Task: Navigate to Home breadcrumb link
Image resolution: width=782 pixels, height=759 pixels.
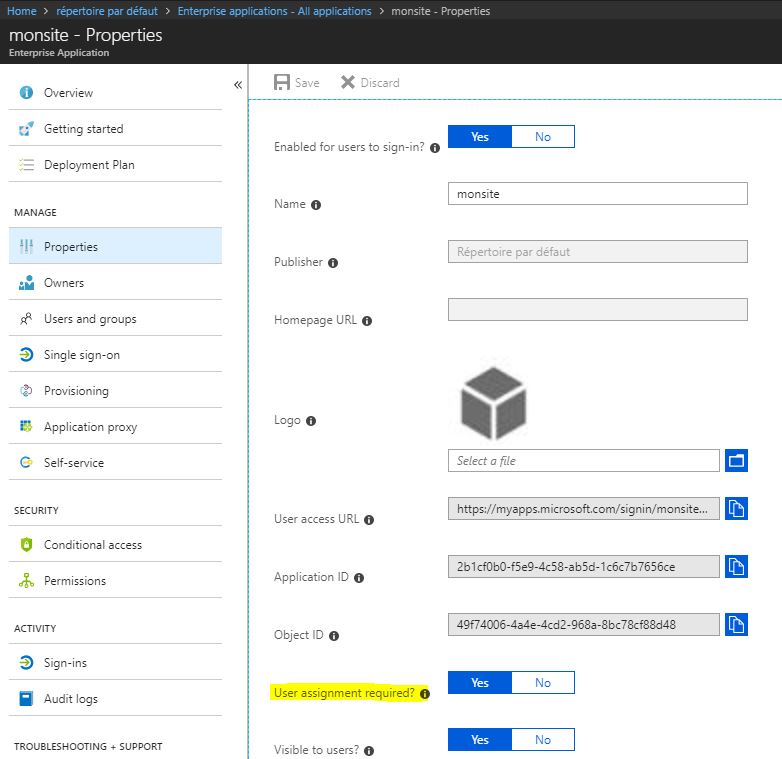Action: [x=22, y=11]
